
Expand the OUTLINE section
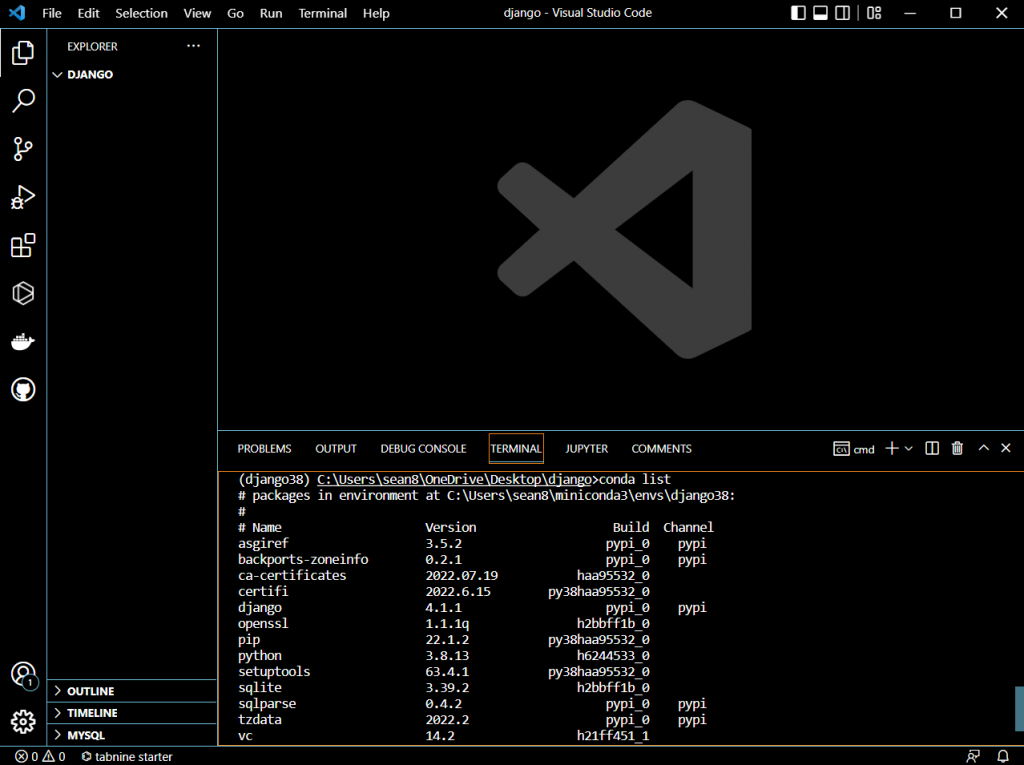point(90,691)
